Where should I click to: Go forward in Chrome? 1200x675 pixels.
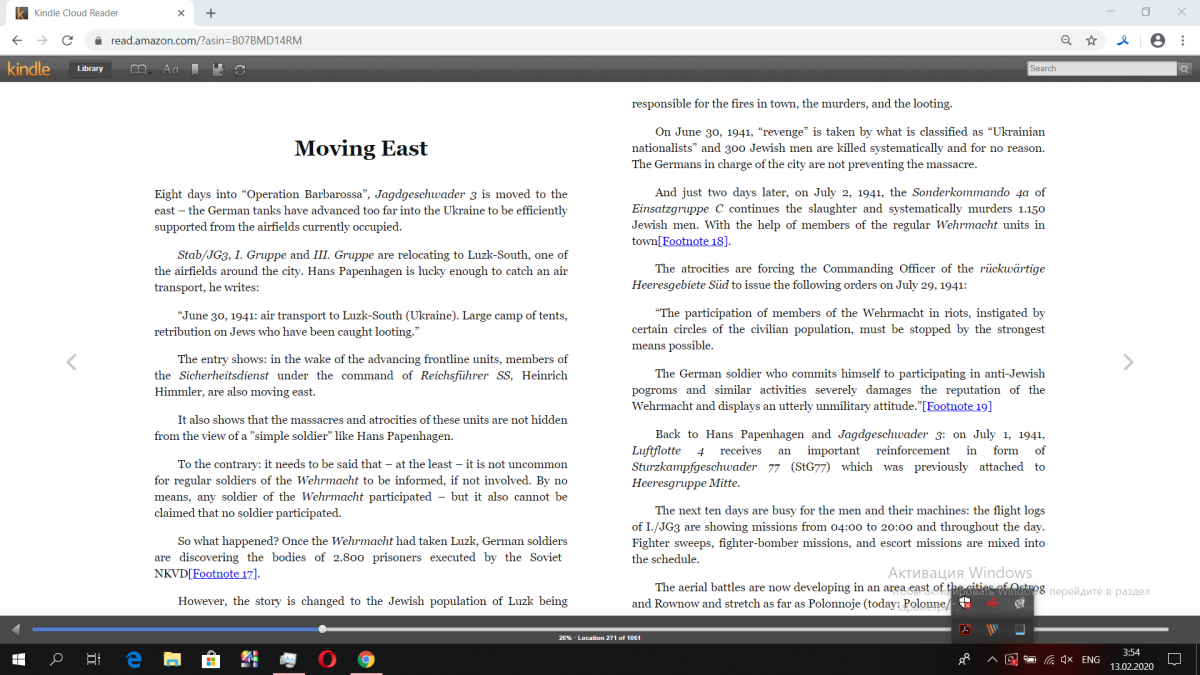(x=42, y=40)
